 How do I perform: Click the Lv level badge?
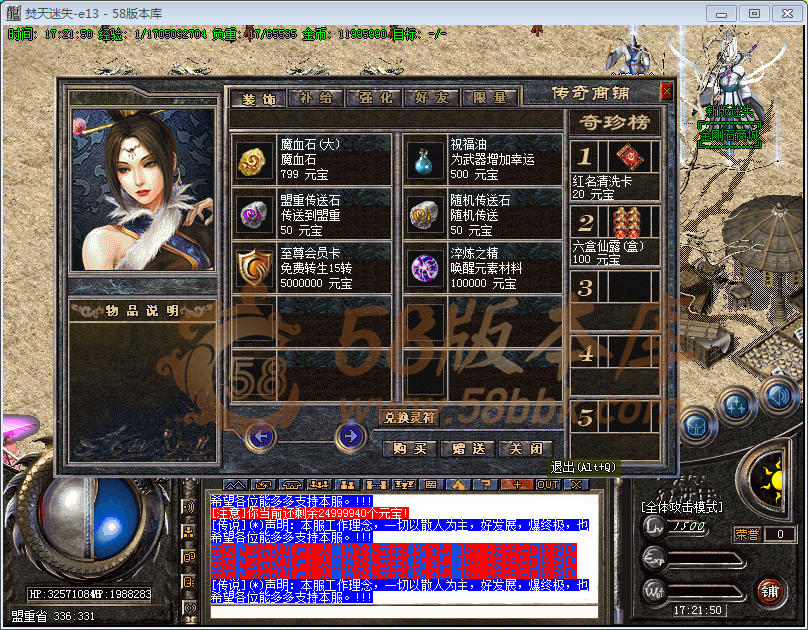coord(654,526)
